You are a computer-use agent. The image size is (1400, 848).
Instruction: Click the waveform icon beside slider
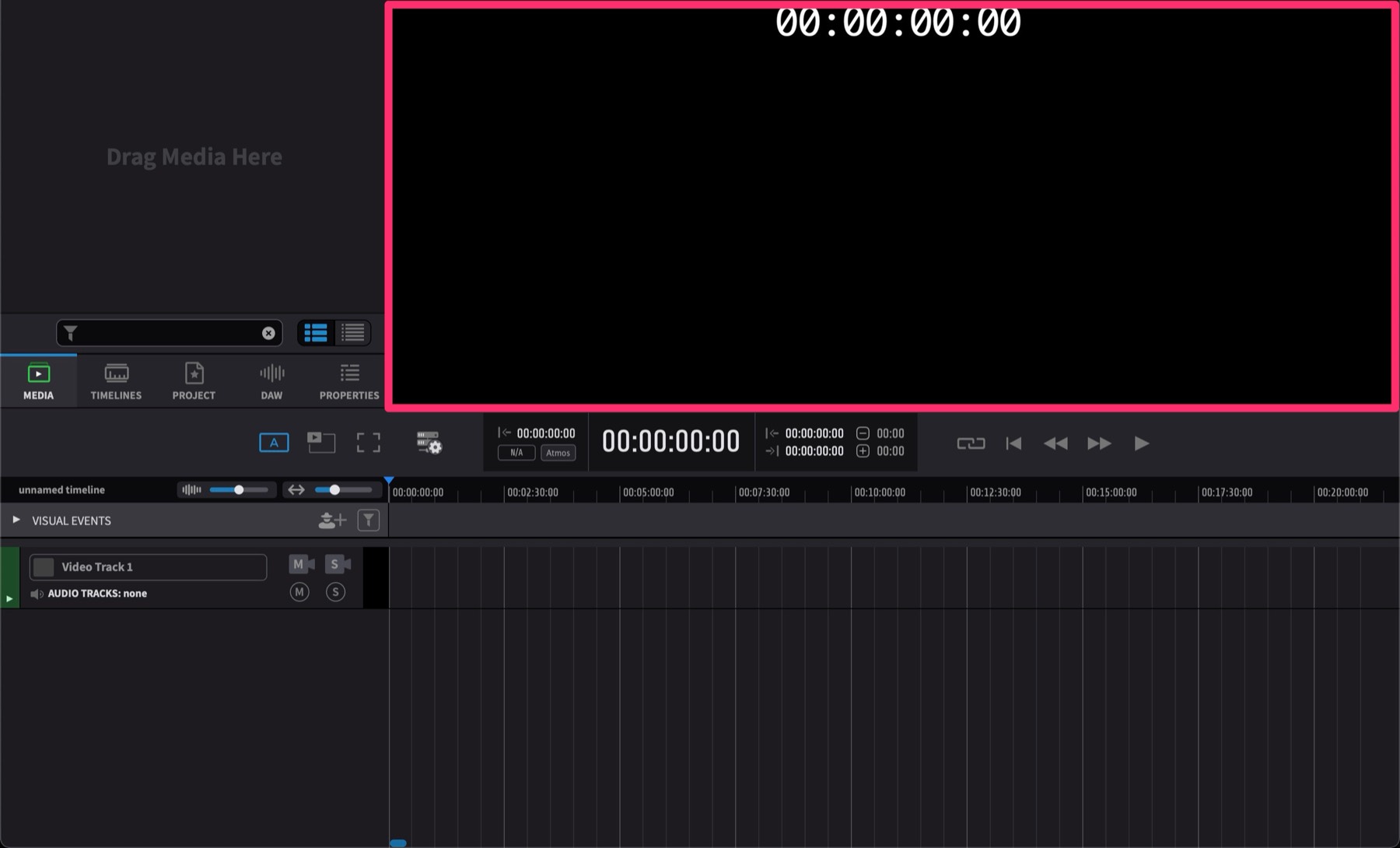pos(191,490)
